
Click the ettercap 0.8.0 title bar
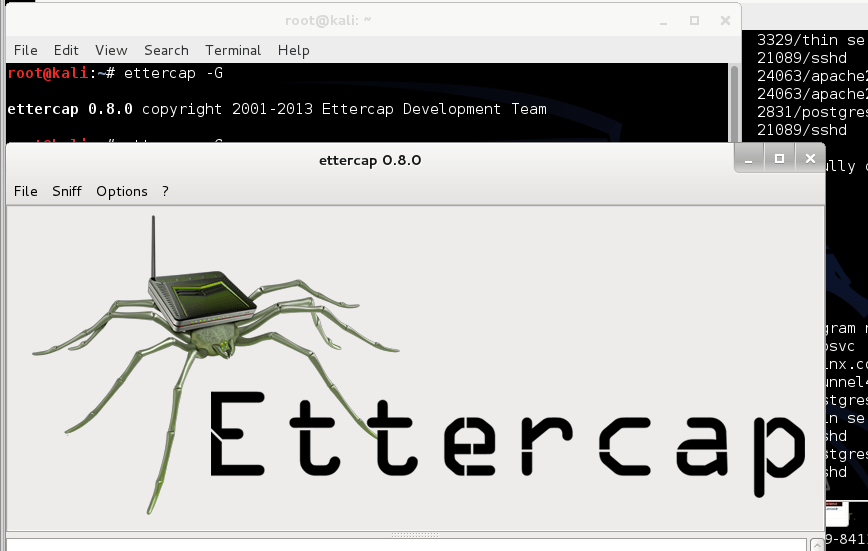(370, 160)
